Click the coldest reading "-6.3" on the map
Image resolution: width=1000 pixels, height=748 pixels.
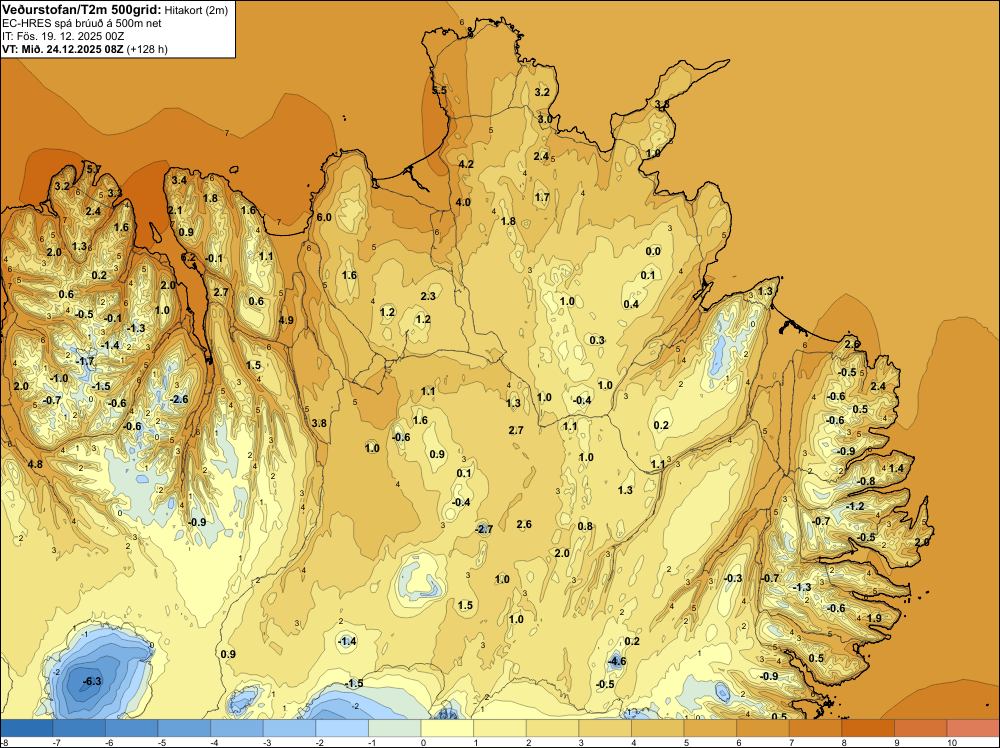tap(92, 681)
